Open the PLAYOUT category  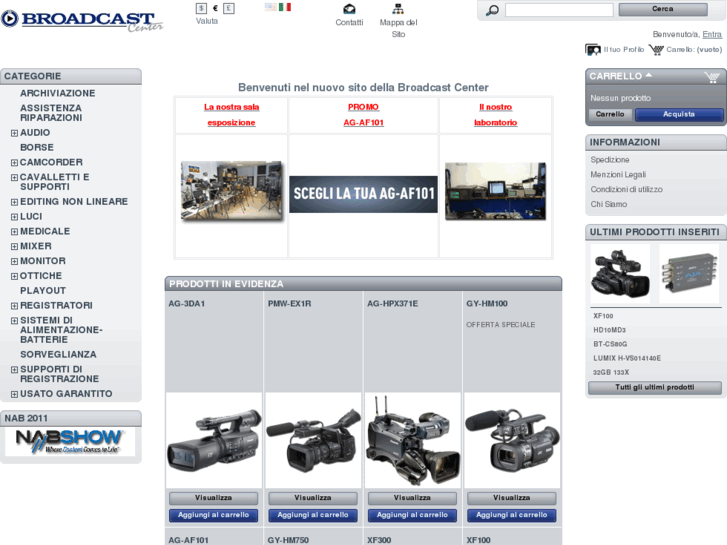coord(43,291)
